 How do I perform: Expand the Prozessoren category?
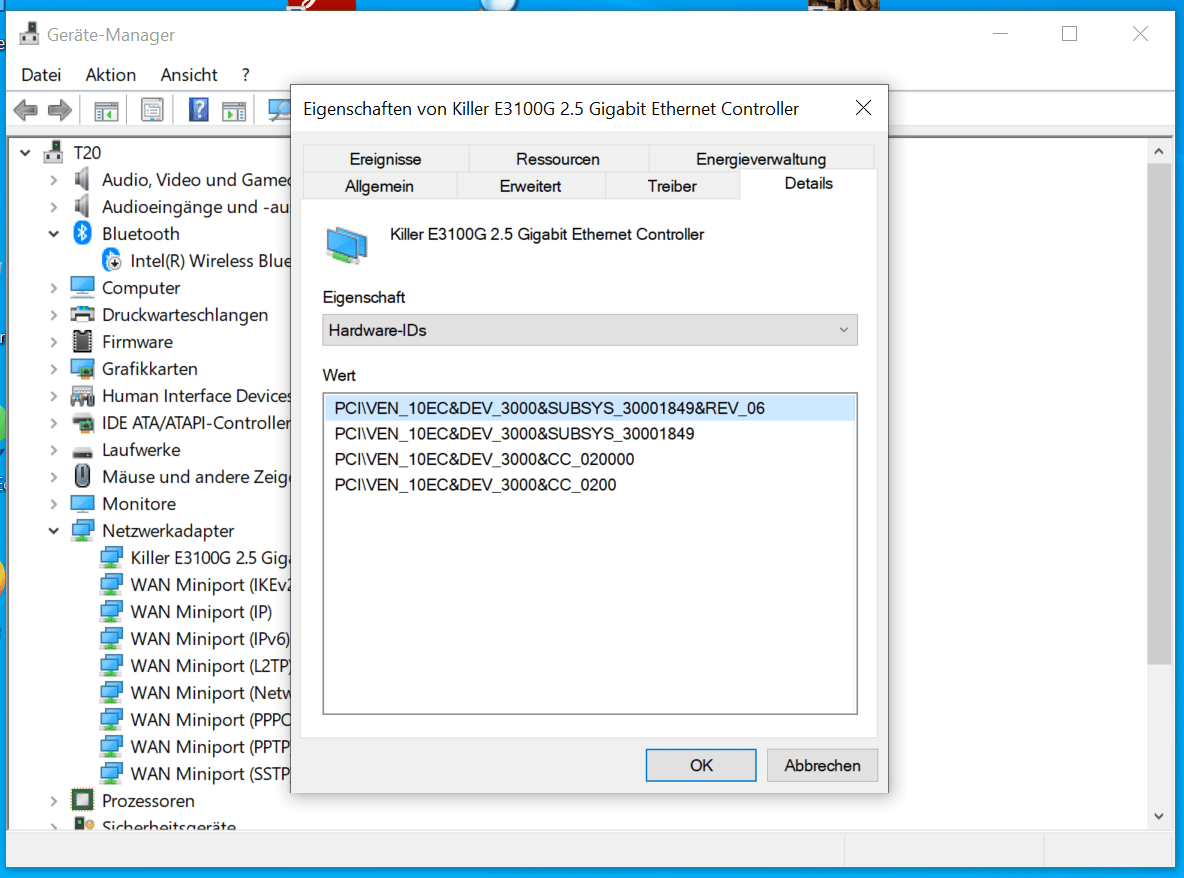pyautogui.click(x=54, y=801)
